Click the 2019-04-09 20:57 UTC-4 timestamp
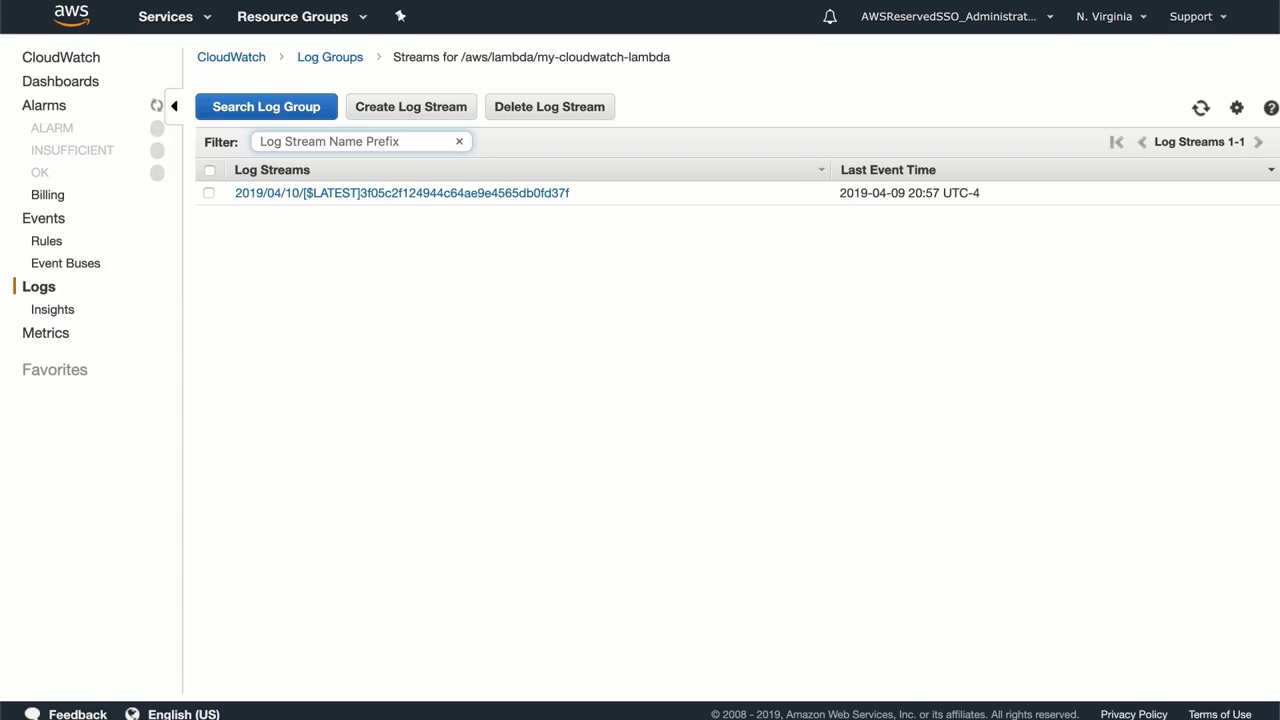Image resolution: width=1280 pixels, height=720 pixels. click(x=910, y=193)
